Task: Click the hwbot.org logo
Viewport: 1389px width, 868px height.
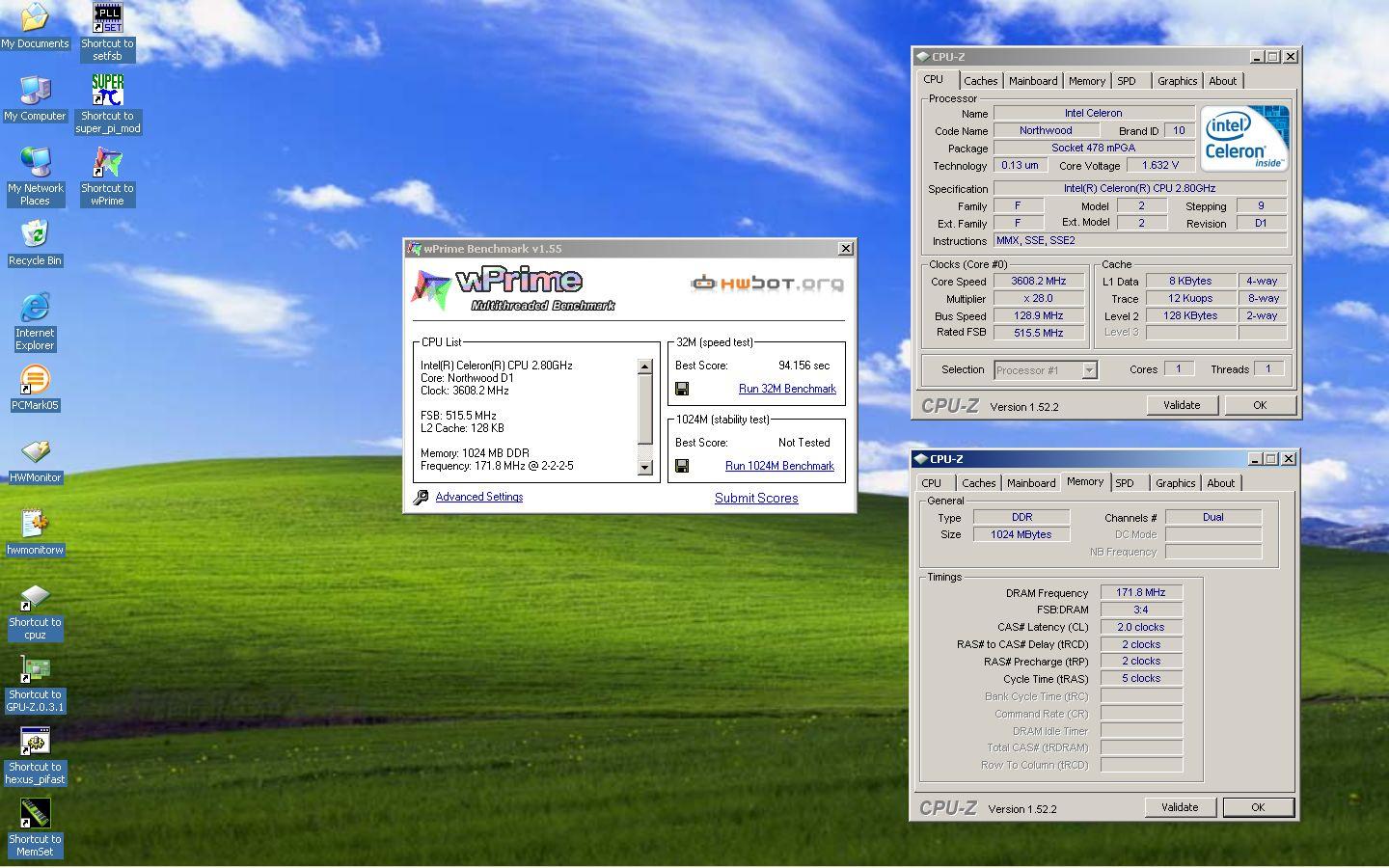Action: 767,283
